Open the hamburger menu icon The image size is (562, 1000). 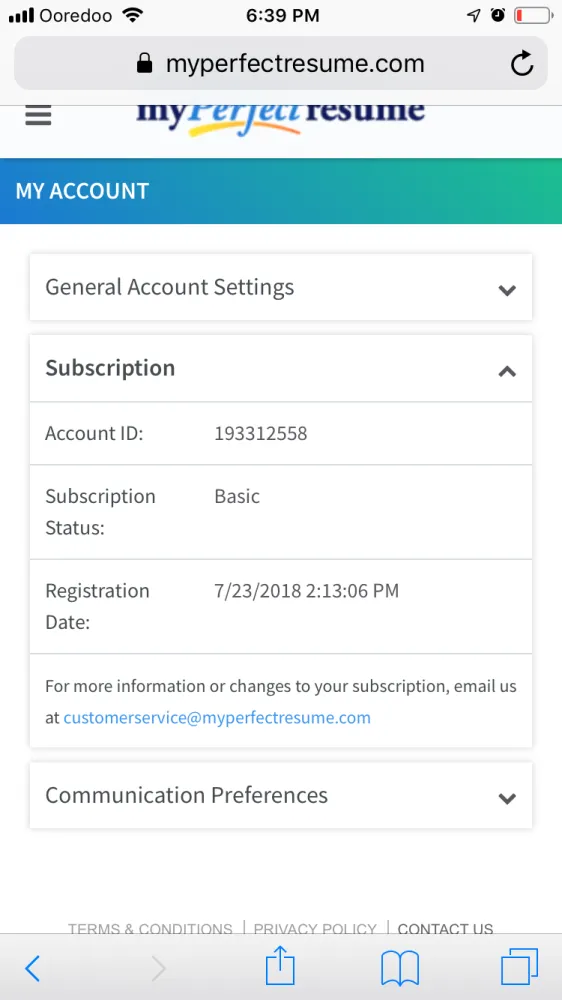click(x=38, y=115)
